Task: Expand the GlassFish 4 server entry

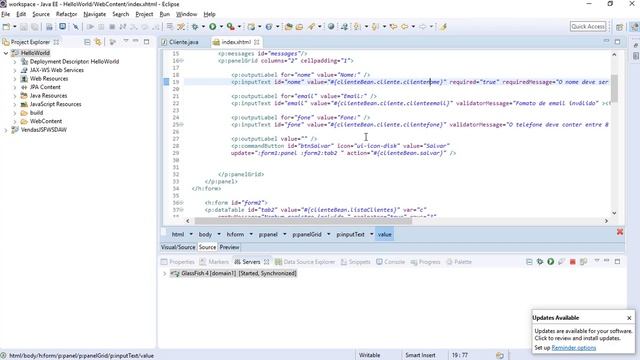Action: 164,273
